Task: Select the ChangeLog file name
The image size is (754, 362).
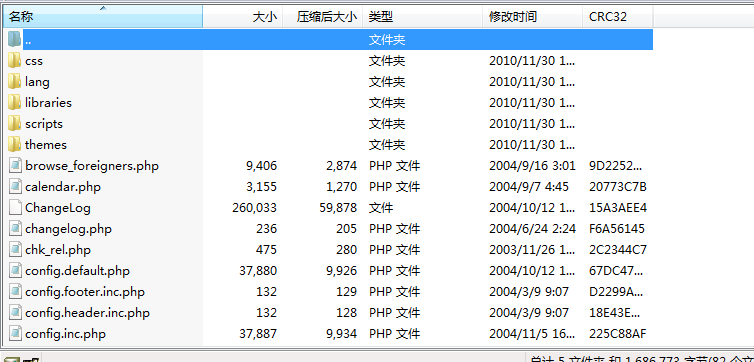Action: (x=58, y=208)
